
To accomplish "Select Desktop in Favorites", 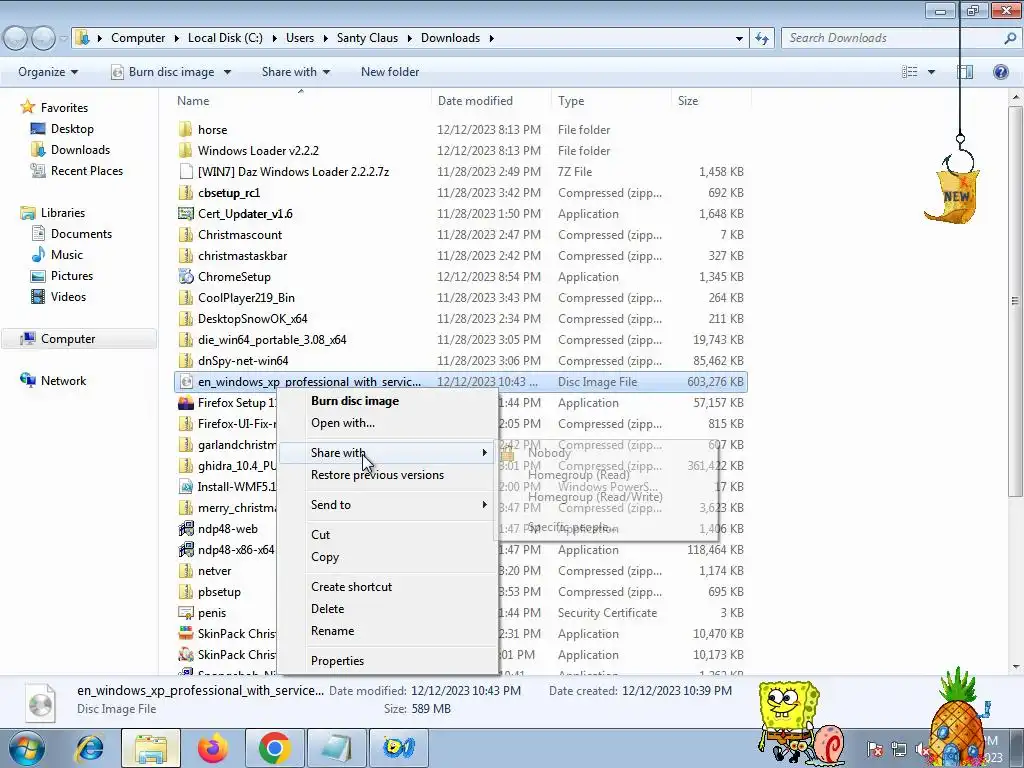I will (x=72, y=129).
